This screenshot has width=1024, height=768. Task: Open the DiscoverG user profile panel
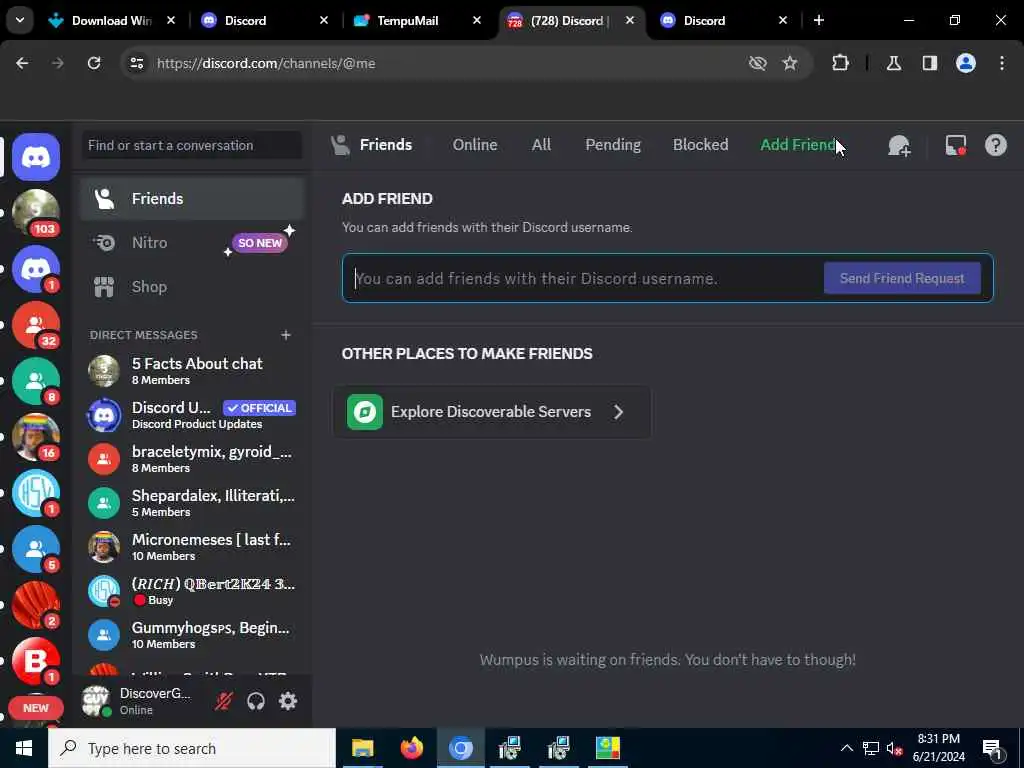tap(140, 701)
